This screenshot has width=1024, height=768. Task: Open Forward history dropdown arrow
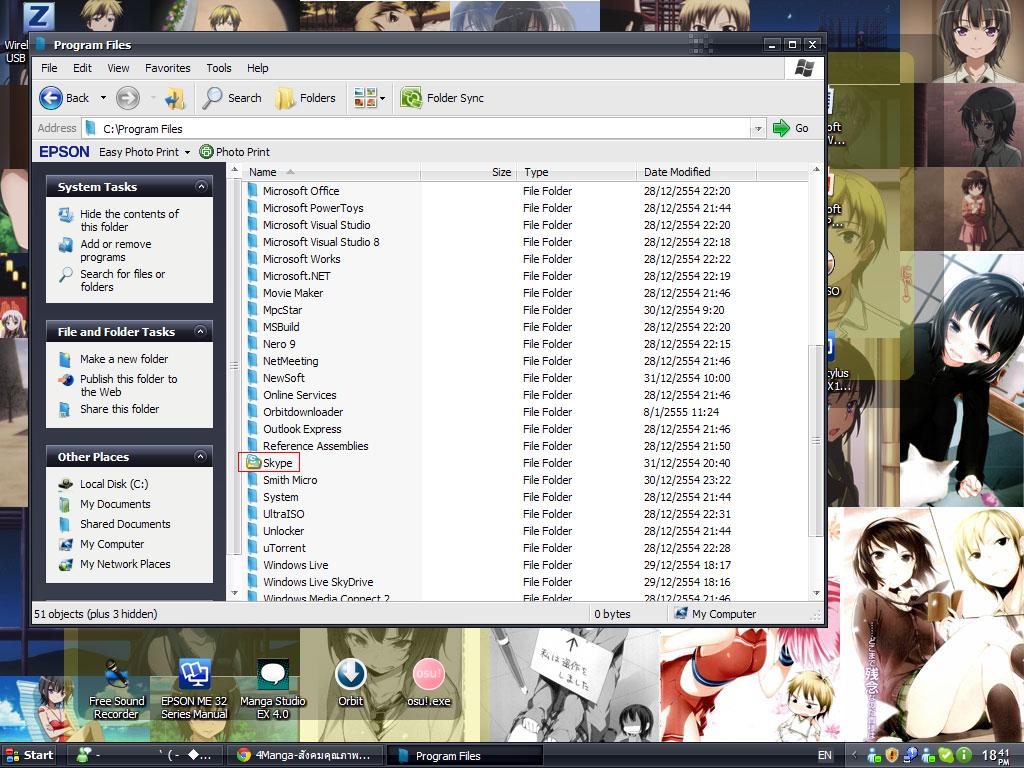pos(152,98)
